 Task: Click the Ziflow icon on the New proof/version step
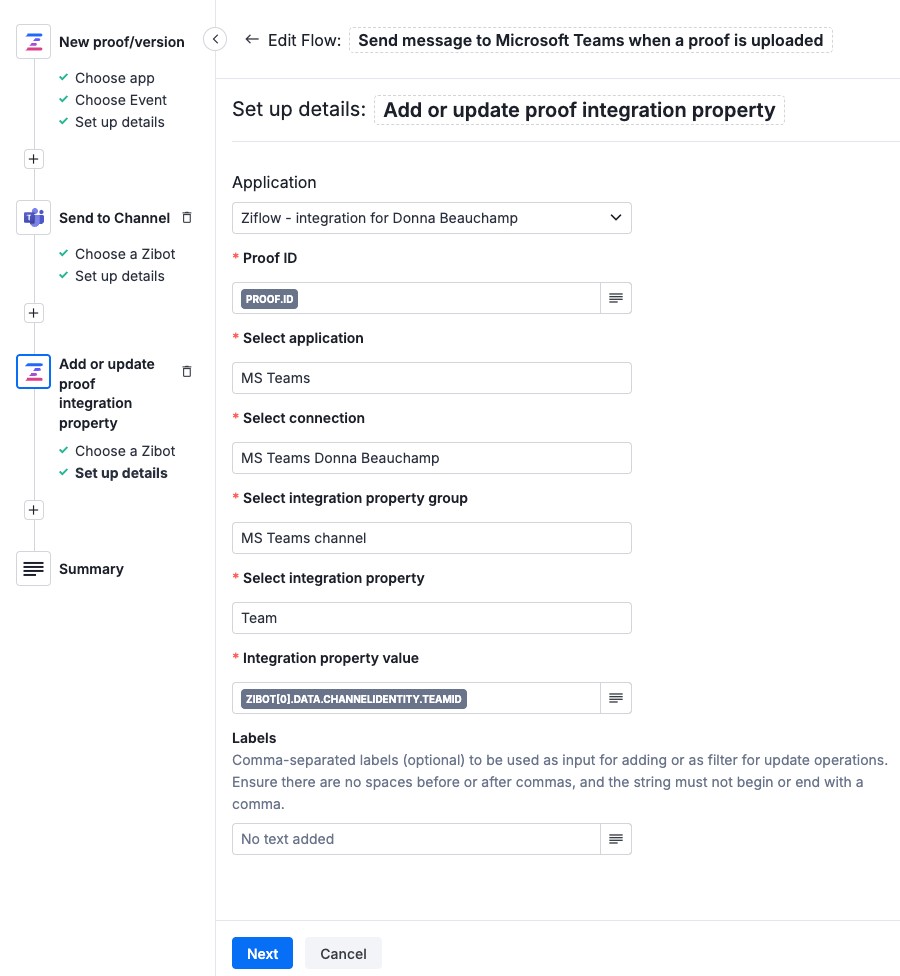pyautogui.click(x=33, y=41)
